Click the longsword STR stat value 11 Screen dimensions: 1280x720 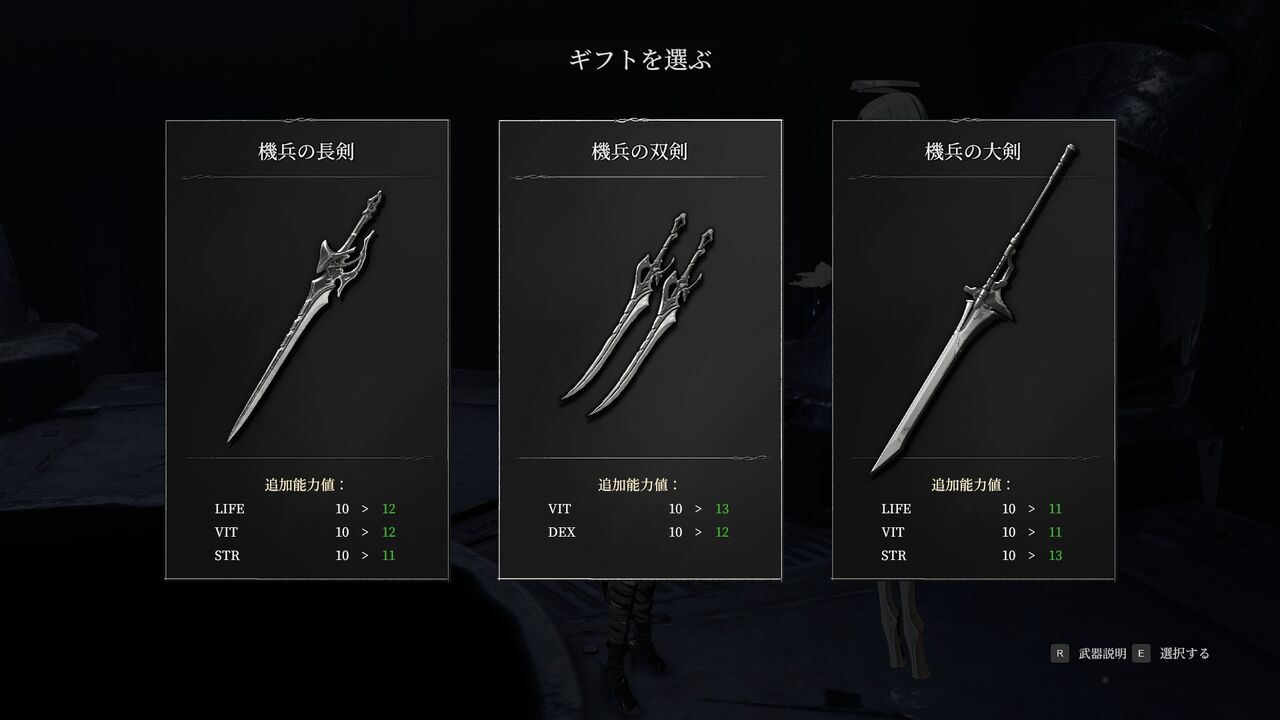(388, 555)
